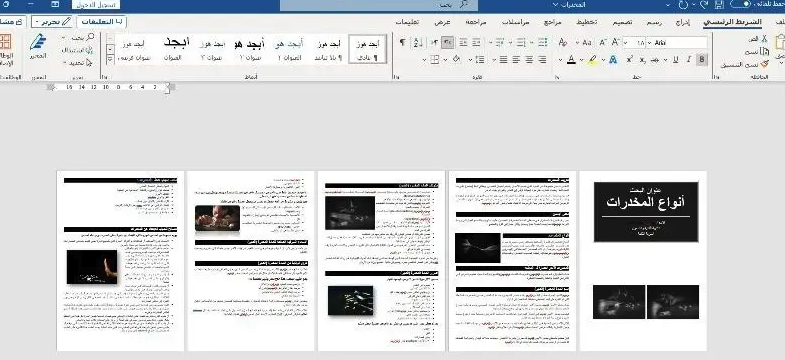785x360 pixels.
Task: Show paragraph marks with pilcrow icon
Action: (402, 43)
